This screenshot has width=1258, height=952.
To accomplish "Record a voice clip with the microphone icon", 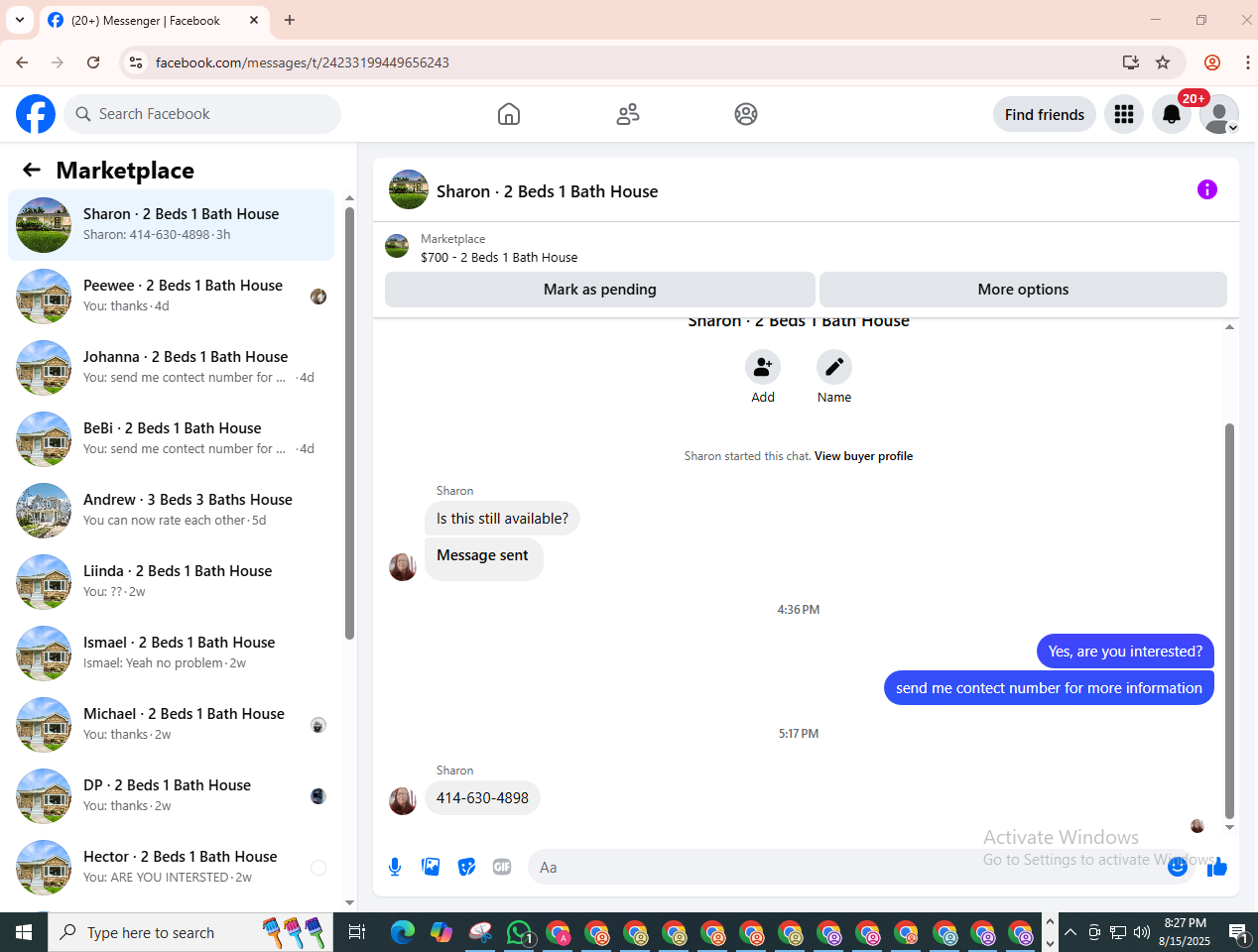I will click(395, 867).
